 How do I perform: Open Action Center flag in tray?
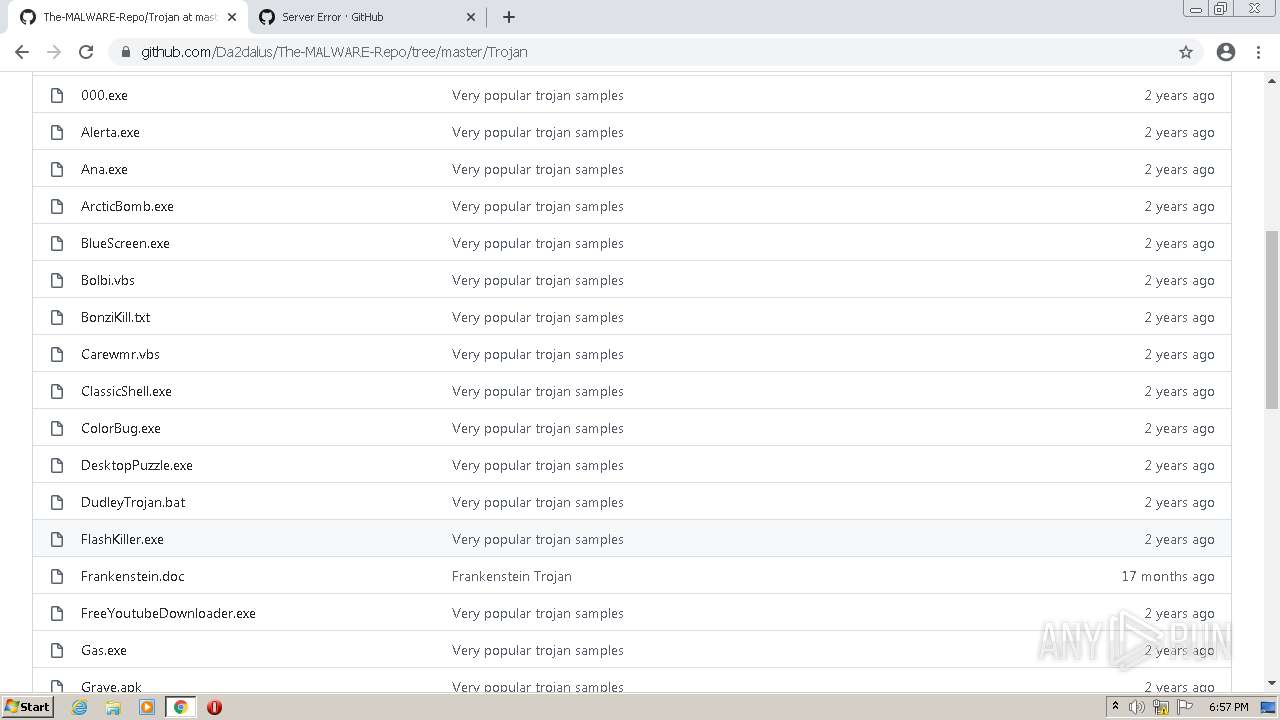point(1185,707)
